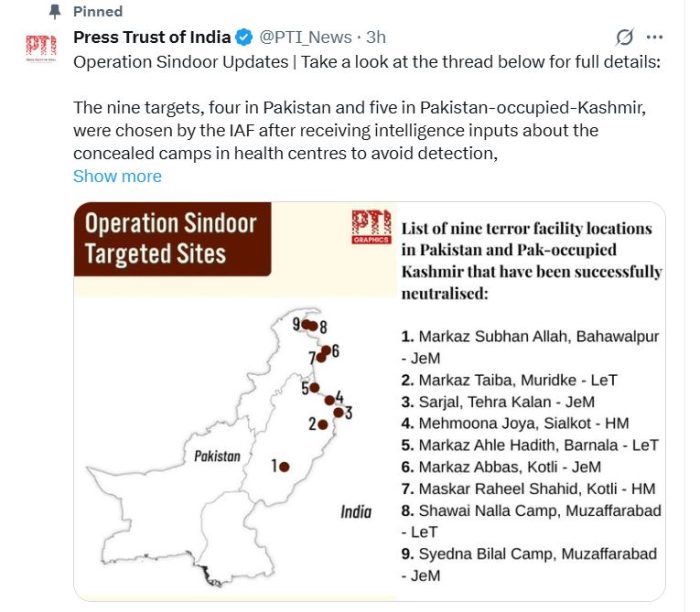Click map marker dot number 5
This screenshot has width=700, height=612.
[314, 388]
